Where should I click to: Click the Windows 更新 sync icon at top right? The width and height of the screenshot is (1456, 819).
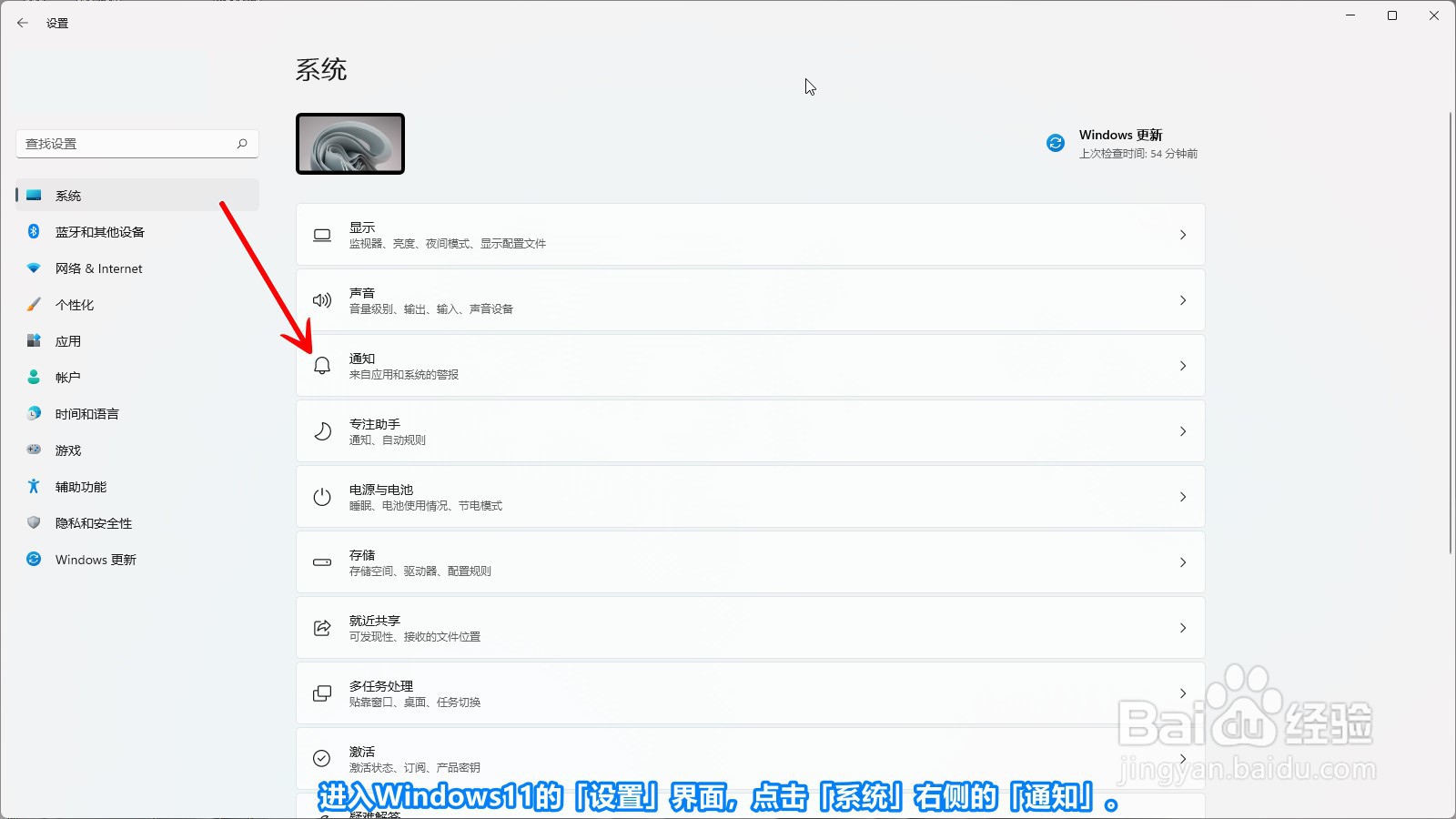(1056, 143)
